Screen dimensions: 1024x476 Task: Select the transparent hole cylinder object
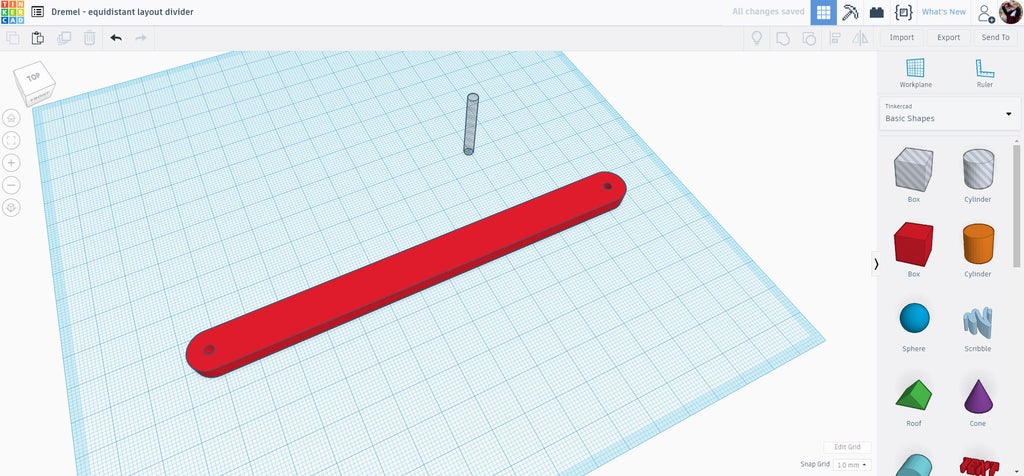[471, 124]
